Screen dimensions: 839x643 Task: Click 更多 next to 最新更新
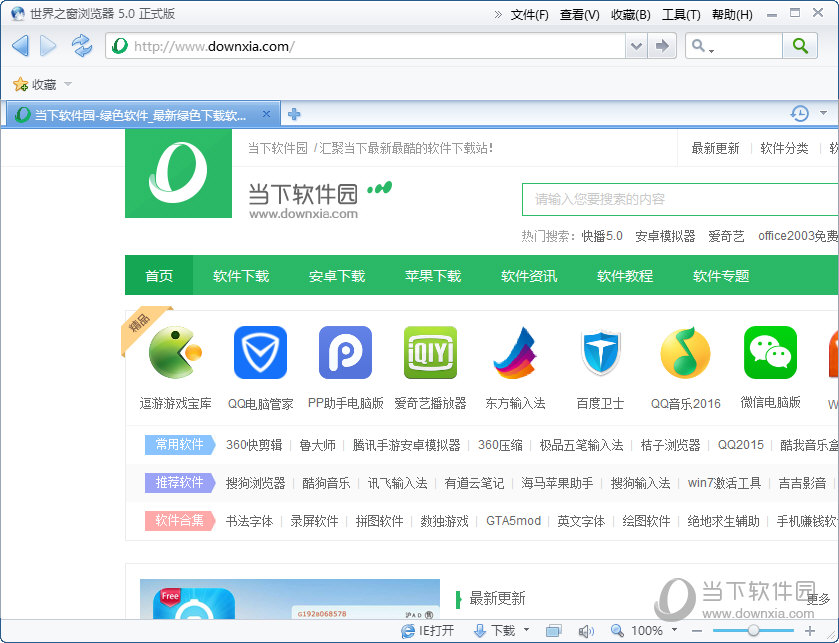pos(818,599)
